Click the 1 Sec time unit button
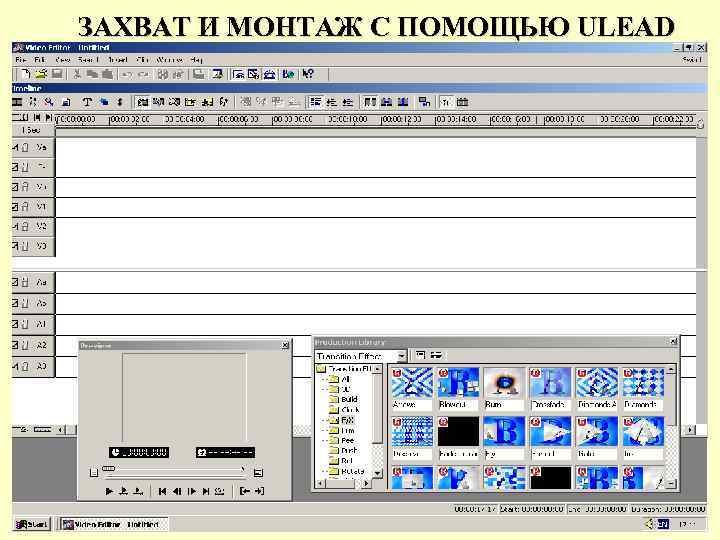 (31, 130)
